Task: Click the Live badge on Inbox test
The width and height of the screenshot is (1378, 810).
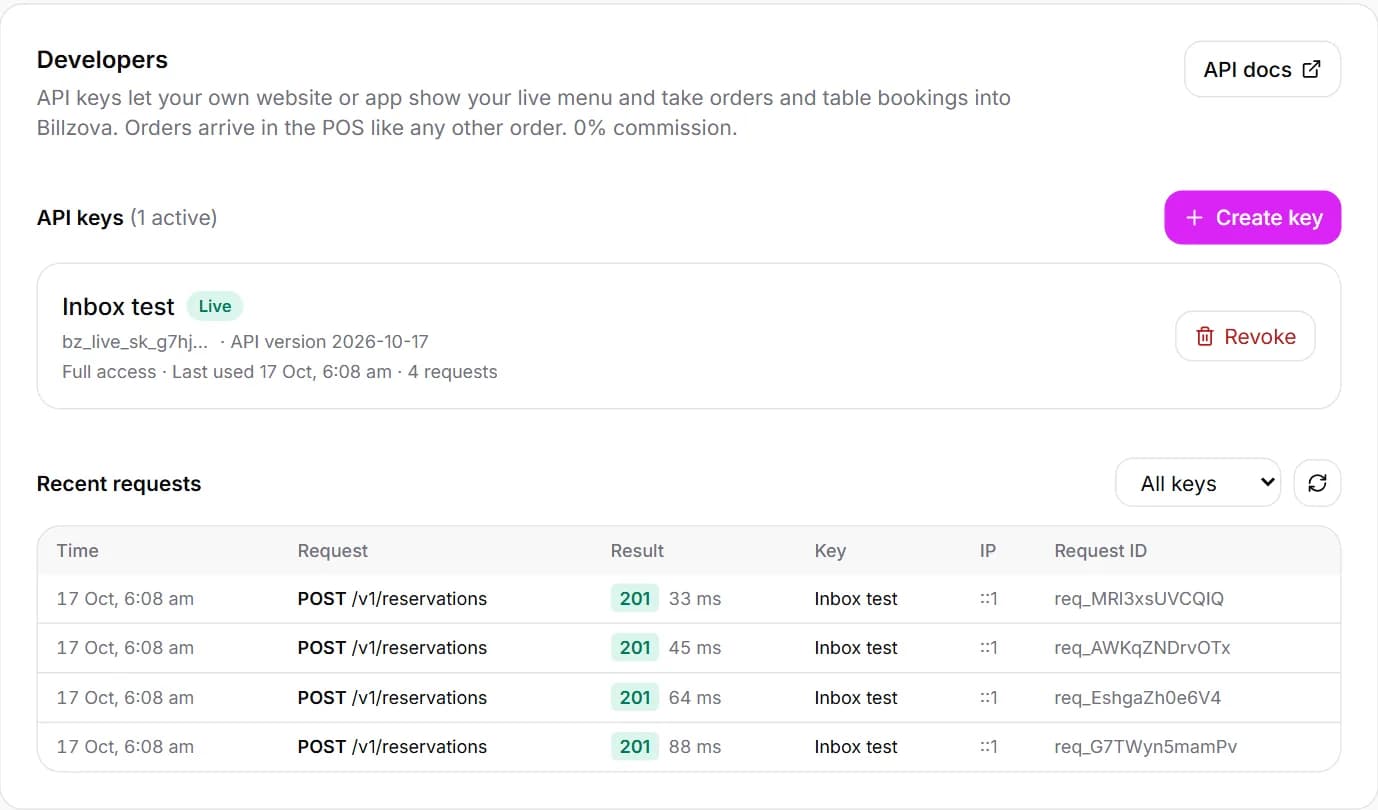Action: (215, 306)
